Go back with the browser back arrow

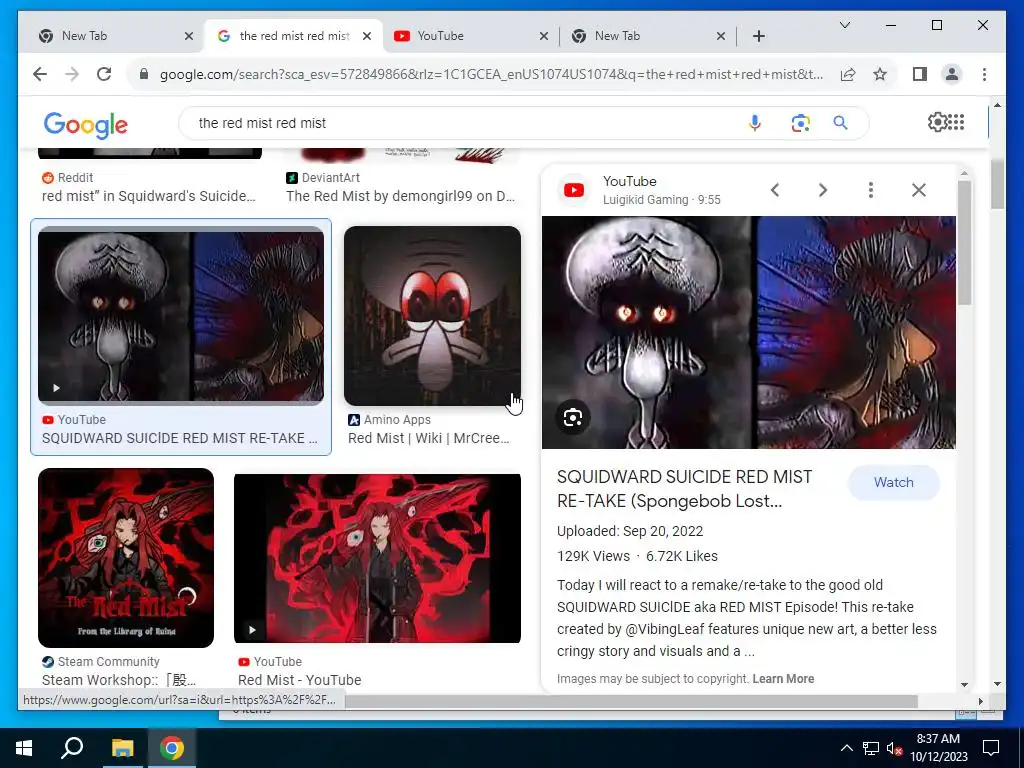click(40, 74)
